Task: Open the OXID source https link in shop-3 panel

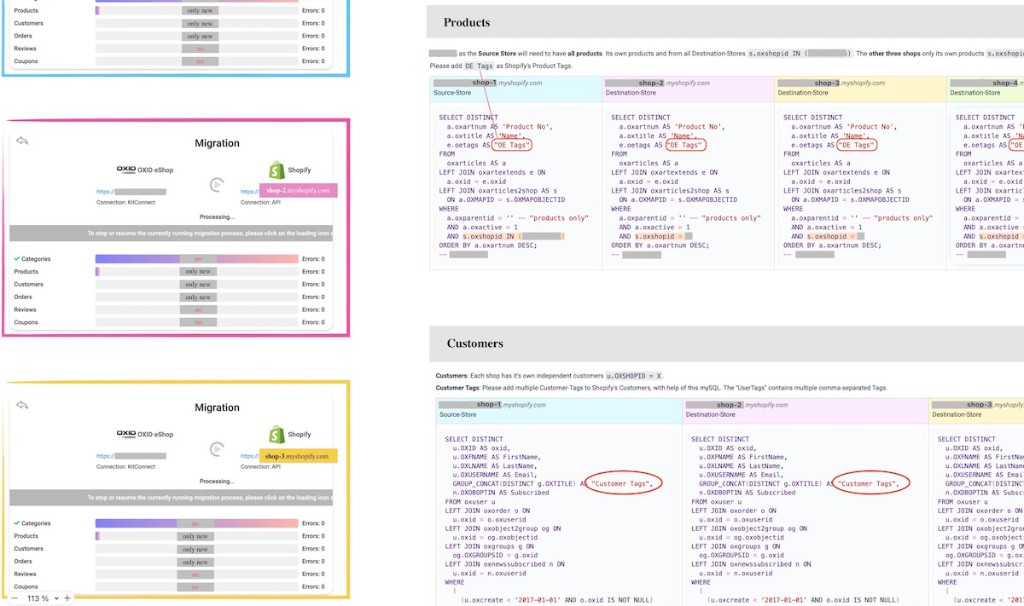Action: pyautogui.click(x=131, y=456)
